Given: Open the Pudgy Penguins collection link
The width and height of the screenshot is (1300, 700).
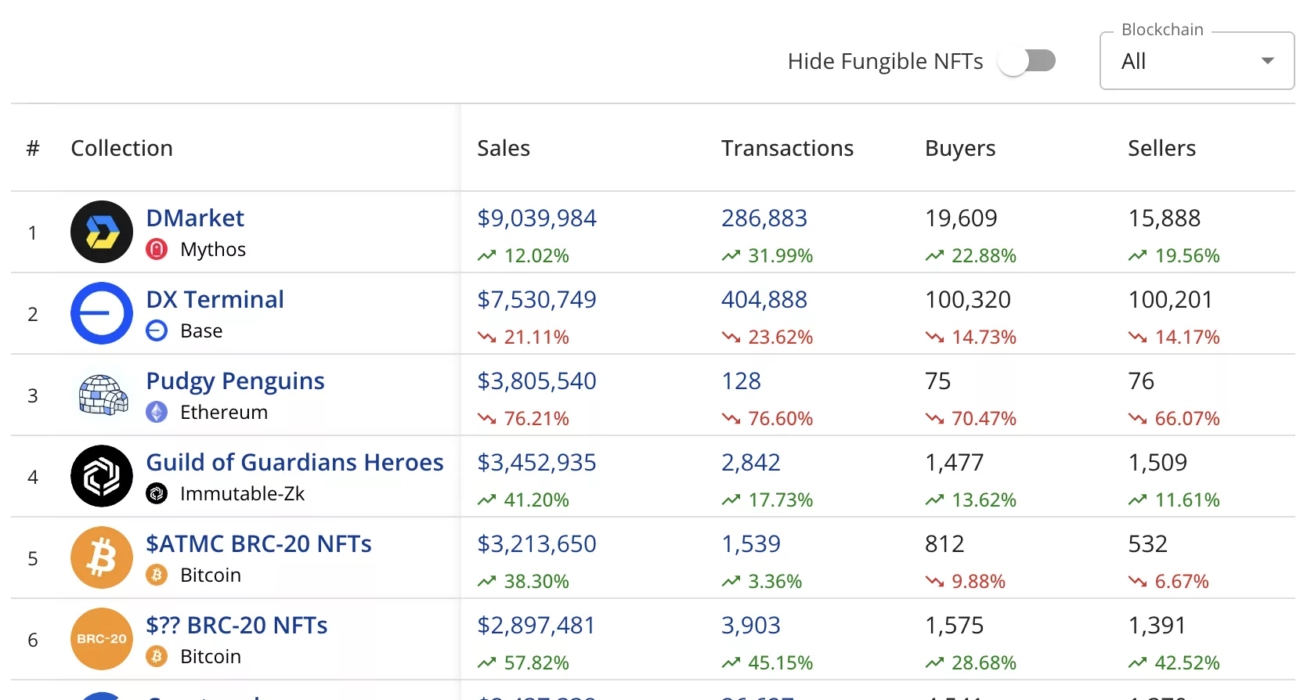Looking at the screenshot, I should [x=235, y=381].
